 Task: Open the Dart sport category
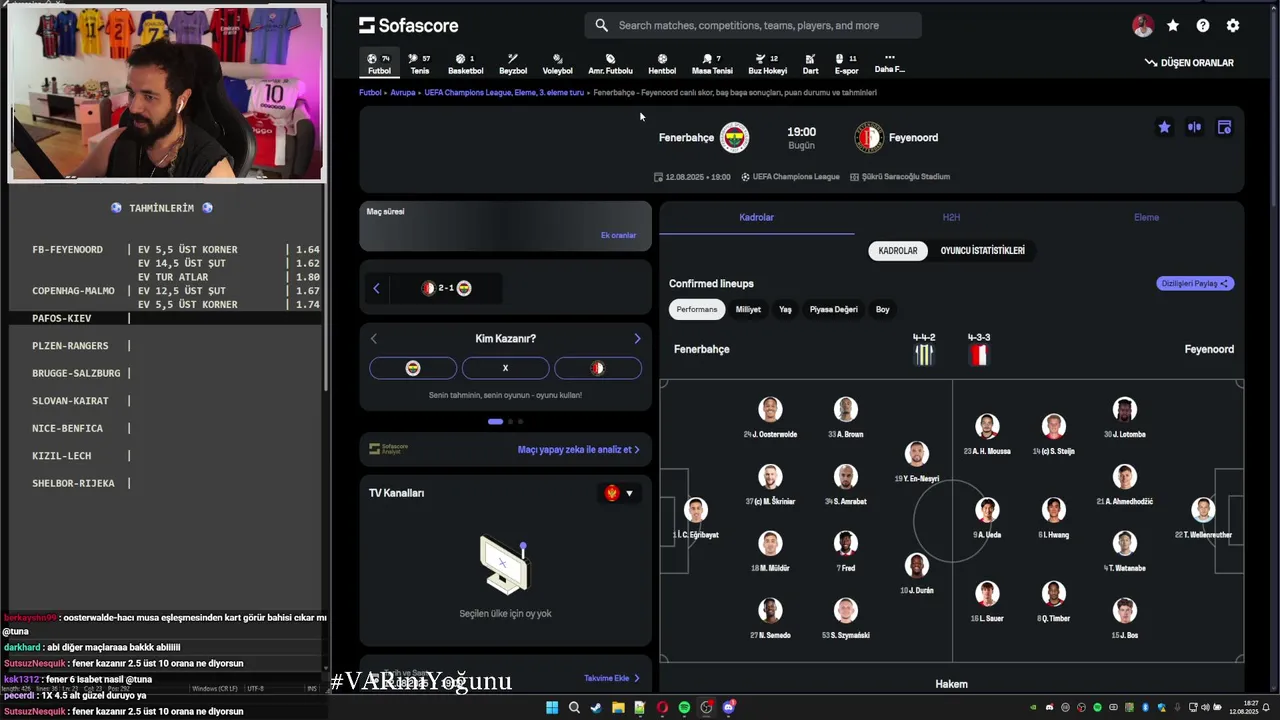point(810,64)
